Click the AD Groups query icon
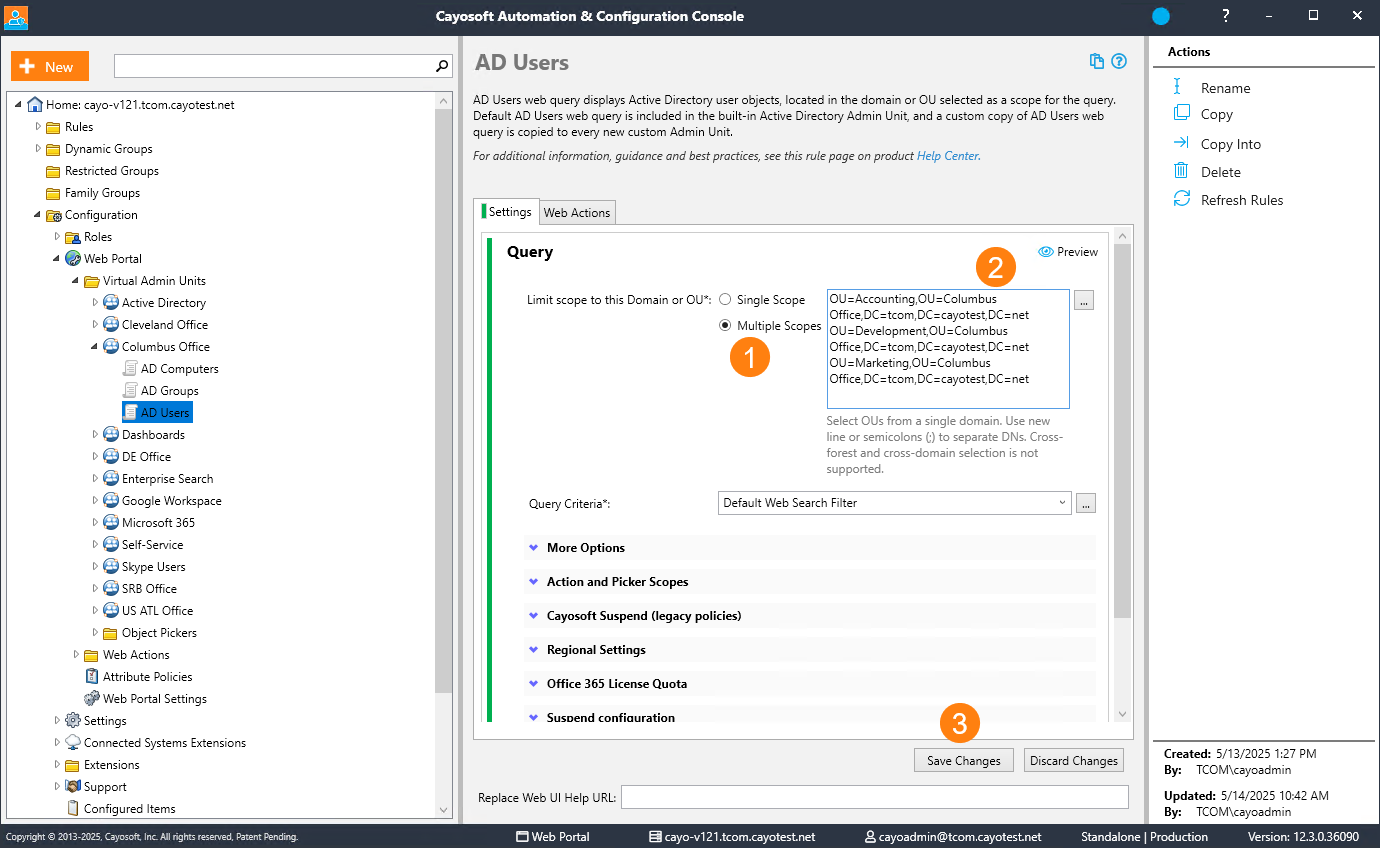Screen dimensions: 1380x848 130,390
